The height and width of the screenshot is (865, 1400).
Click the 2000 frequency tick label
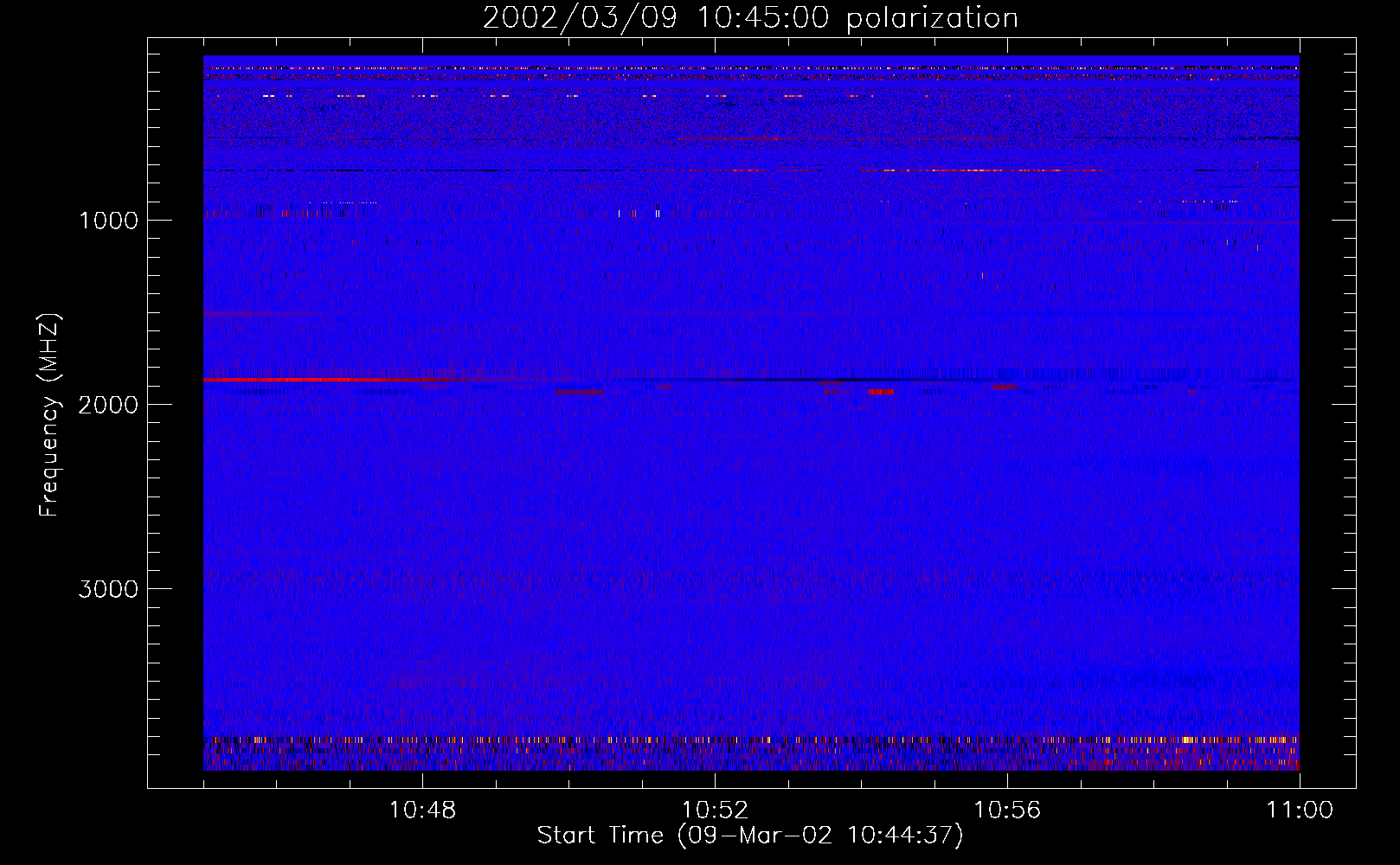[108, 405]
